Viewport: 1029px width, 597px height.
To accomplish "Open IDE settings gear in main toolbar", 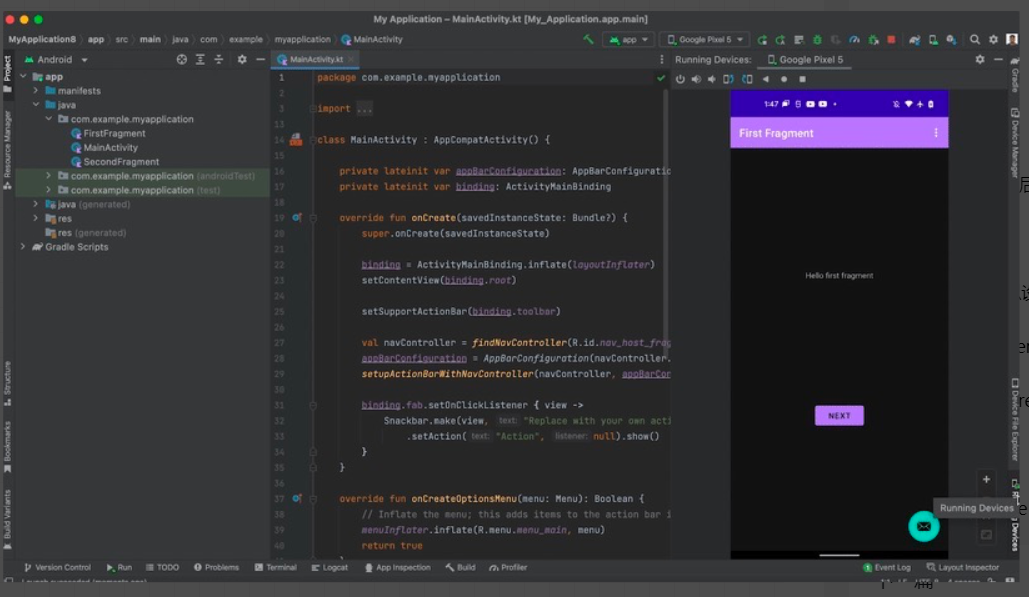I will [994, 39].
